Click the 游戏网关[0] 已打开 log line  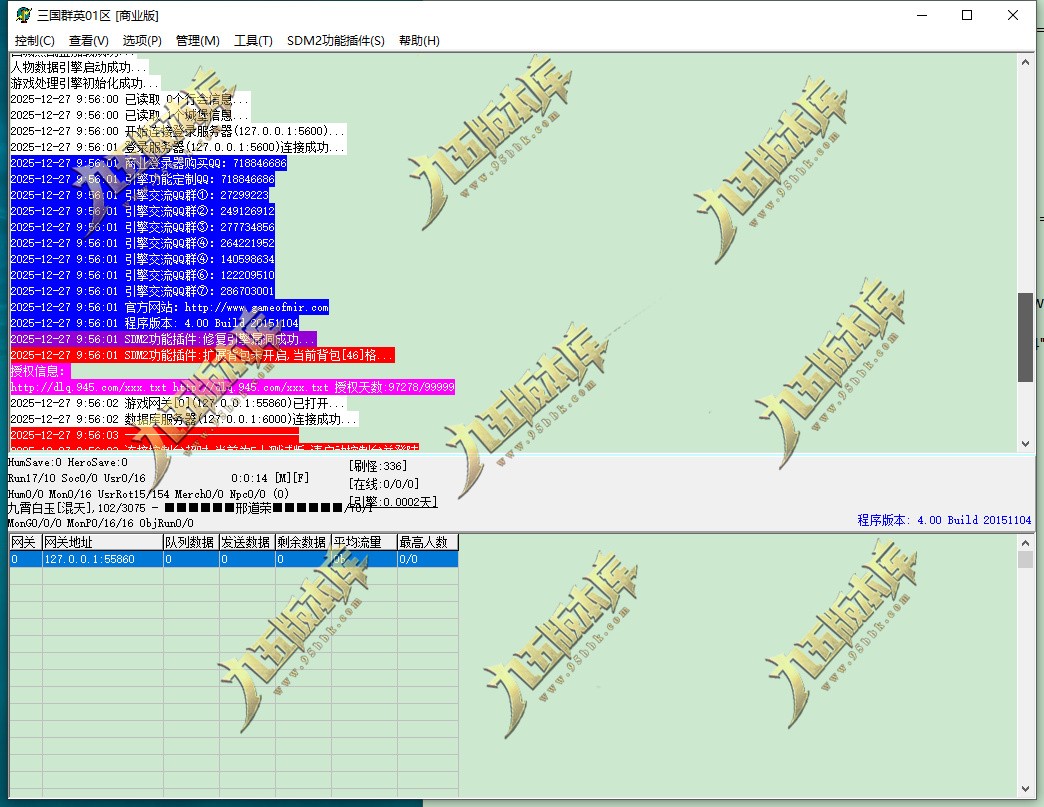(178, 403)
